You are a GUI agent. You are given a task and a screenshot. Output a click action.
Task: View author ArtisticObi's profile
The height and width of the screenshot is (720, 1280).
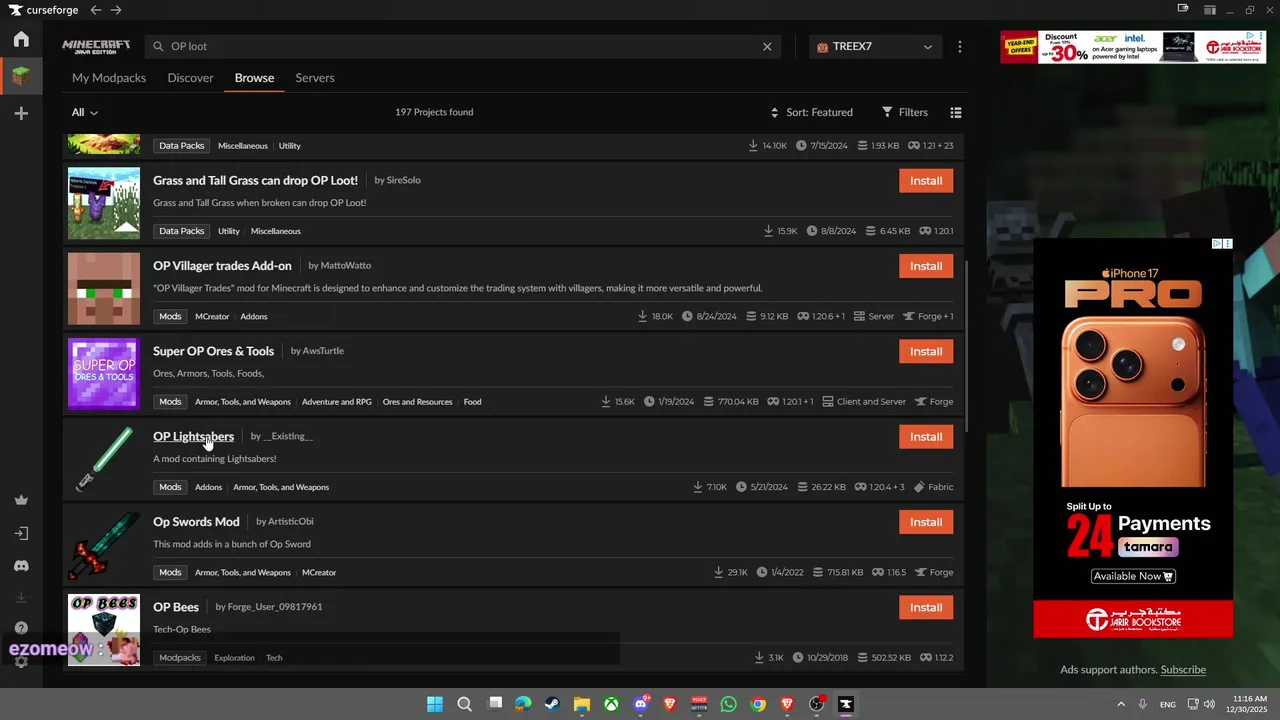(x=291, y=522)
